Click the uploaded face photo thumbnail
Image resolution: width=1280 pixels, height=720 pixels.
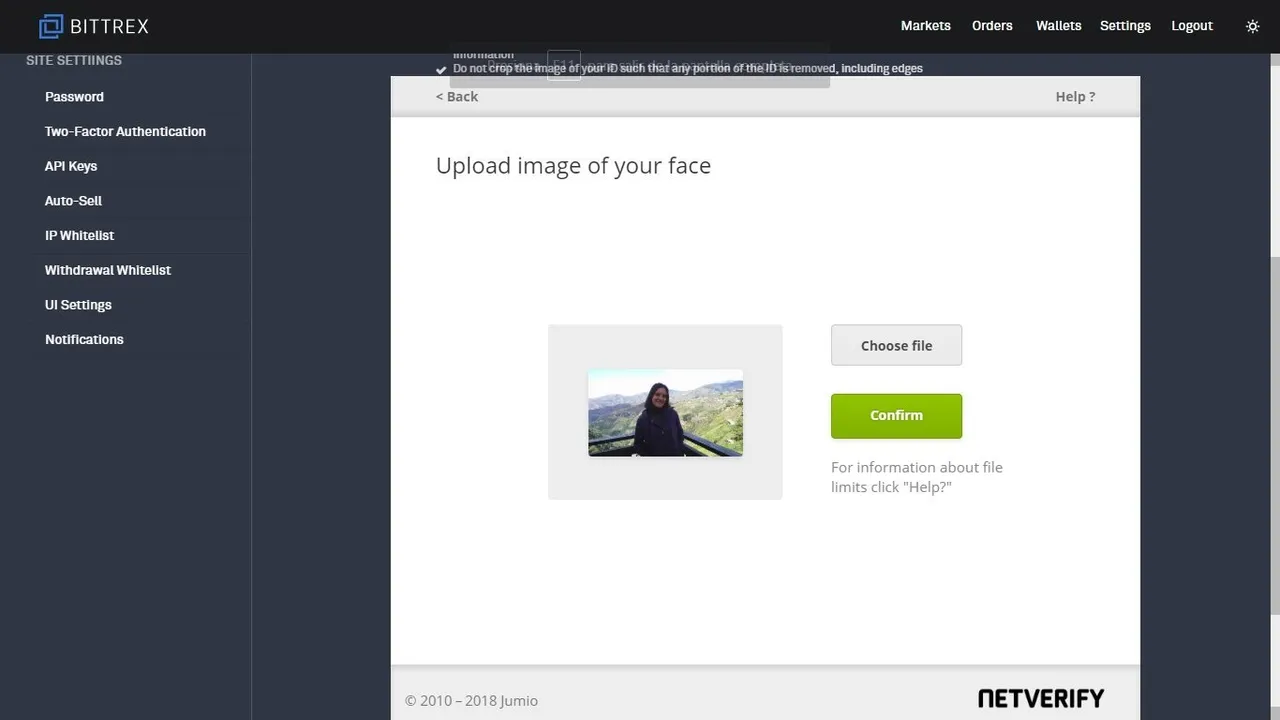(x=665, y=413)
